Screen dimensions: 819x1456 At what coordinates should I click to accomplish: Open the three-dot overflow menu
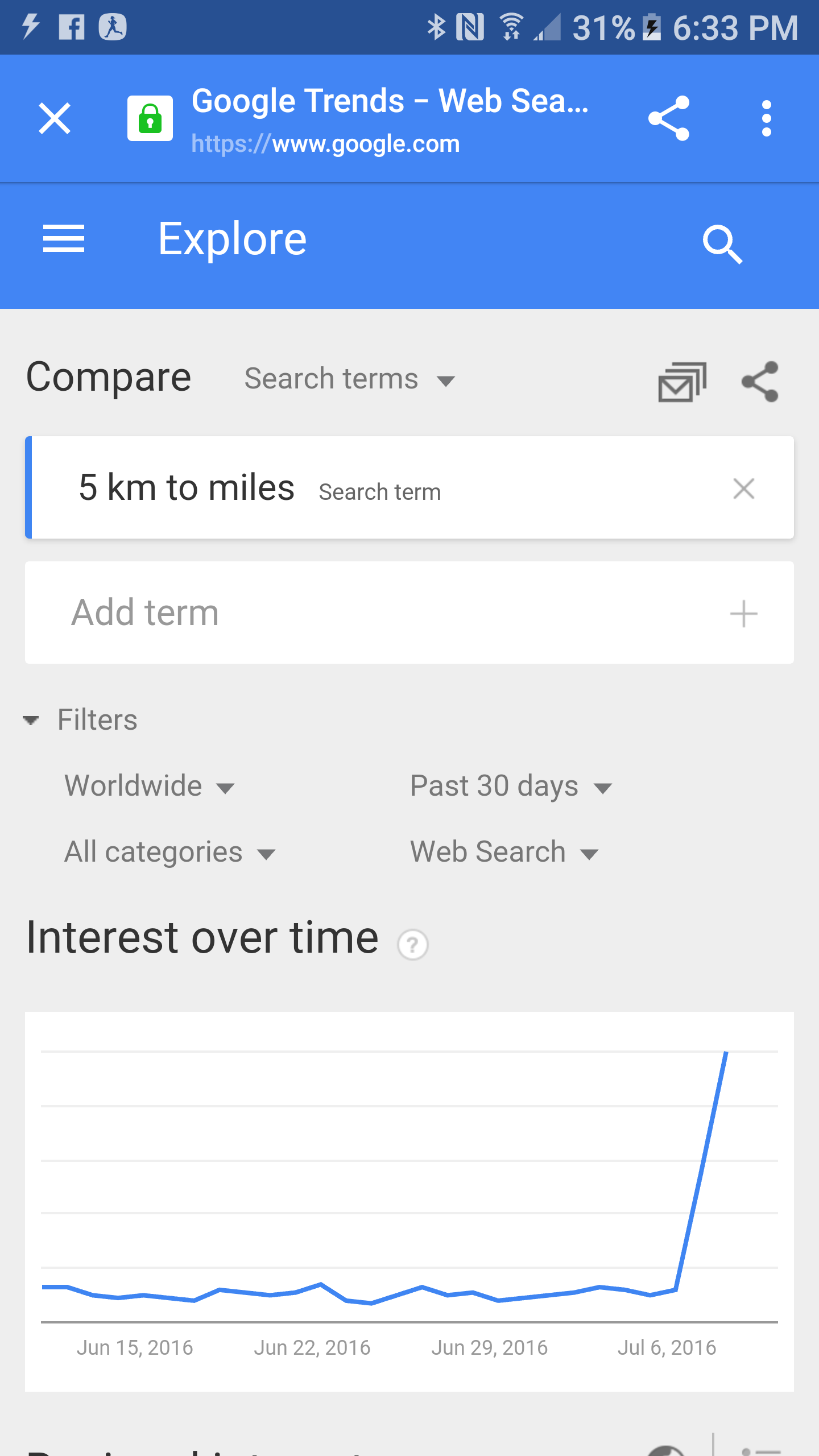(x=767, y=118)
